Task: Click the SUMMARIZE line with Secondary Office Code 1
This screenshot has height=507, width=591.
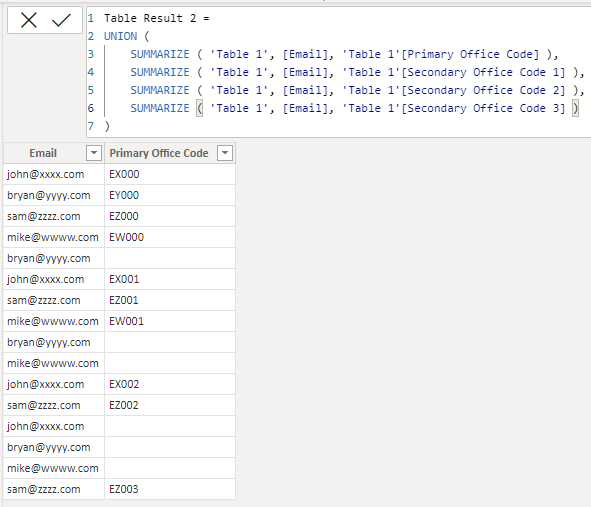Action: click(x=357, y=72)
